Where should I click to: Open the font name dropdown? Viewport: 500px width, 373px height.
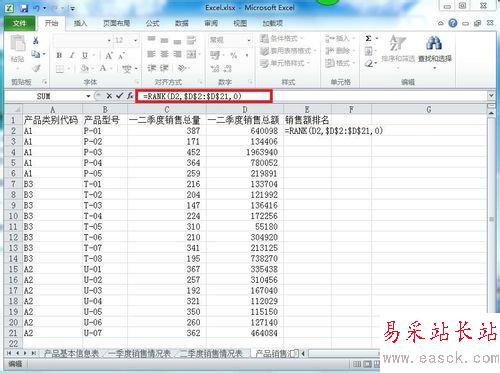pyautogui.click(x=109, y=40)
